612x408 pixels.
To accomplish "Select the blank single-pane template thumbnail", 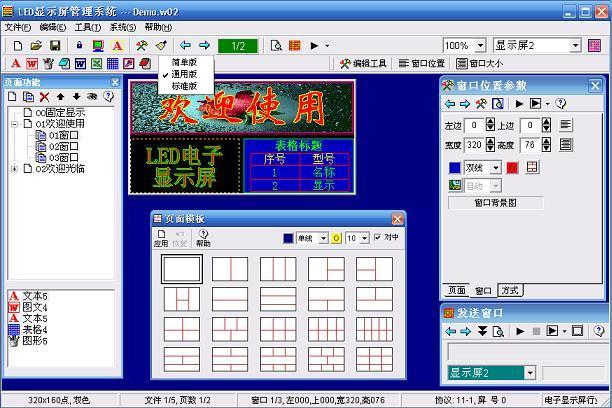I will tap(182, 268).
